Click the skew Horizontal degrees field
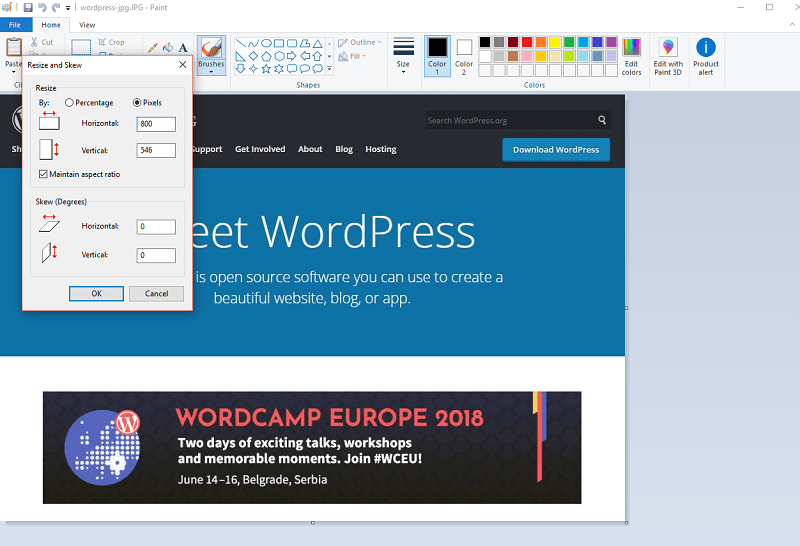800x546 pixels. point(156,227)
